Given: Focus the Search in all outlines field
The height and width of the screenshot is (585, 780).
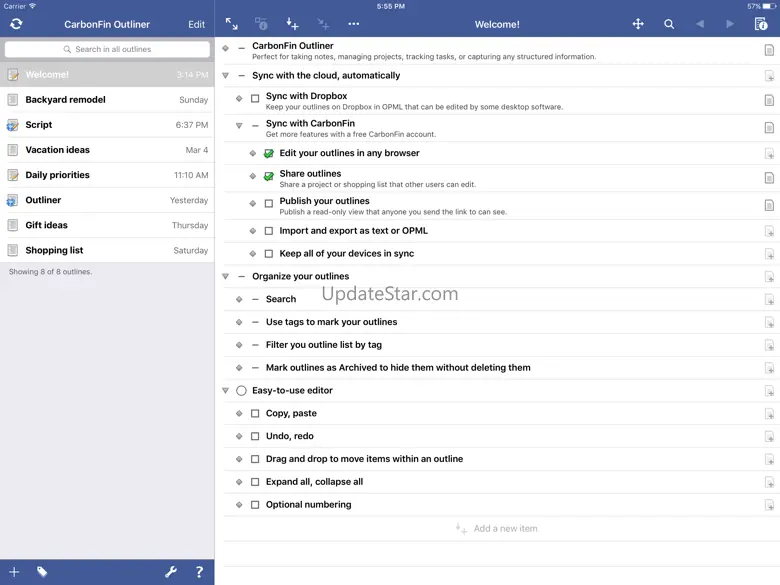Looking at the screenshot, I should (107, 49).
